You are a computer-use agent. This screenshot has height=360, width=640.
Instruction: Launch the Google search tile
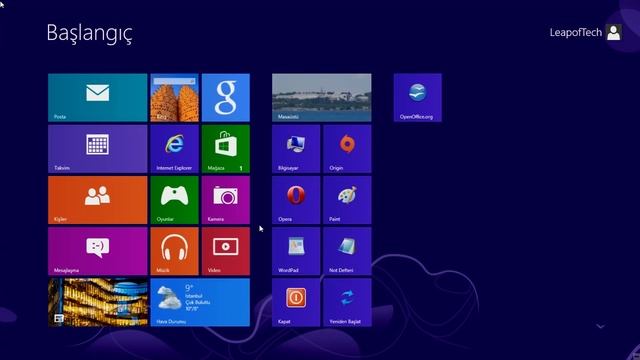tap(226, 98)
